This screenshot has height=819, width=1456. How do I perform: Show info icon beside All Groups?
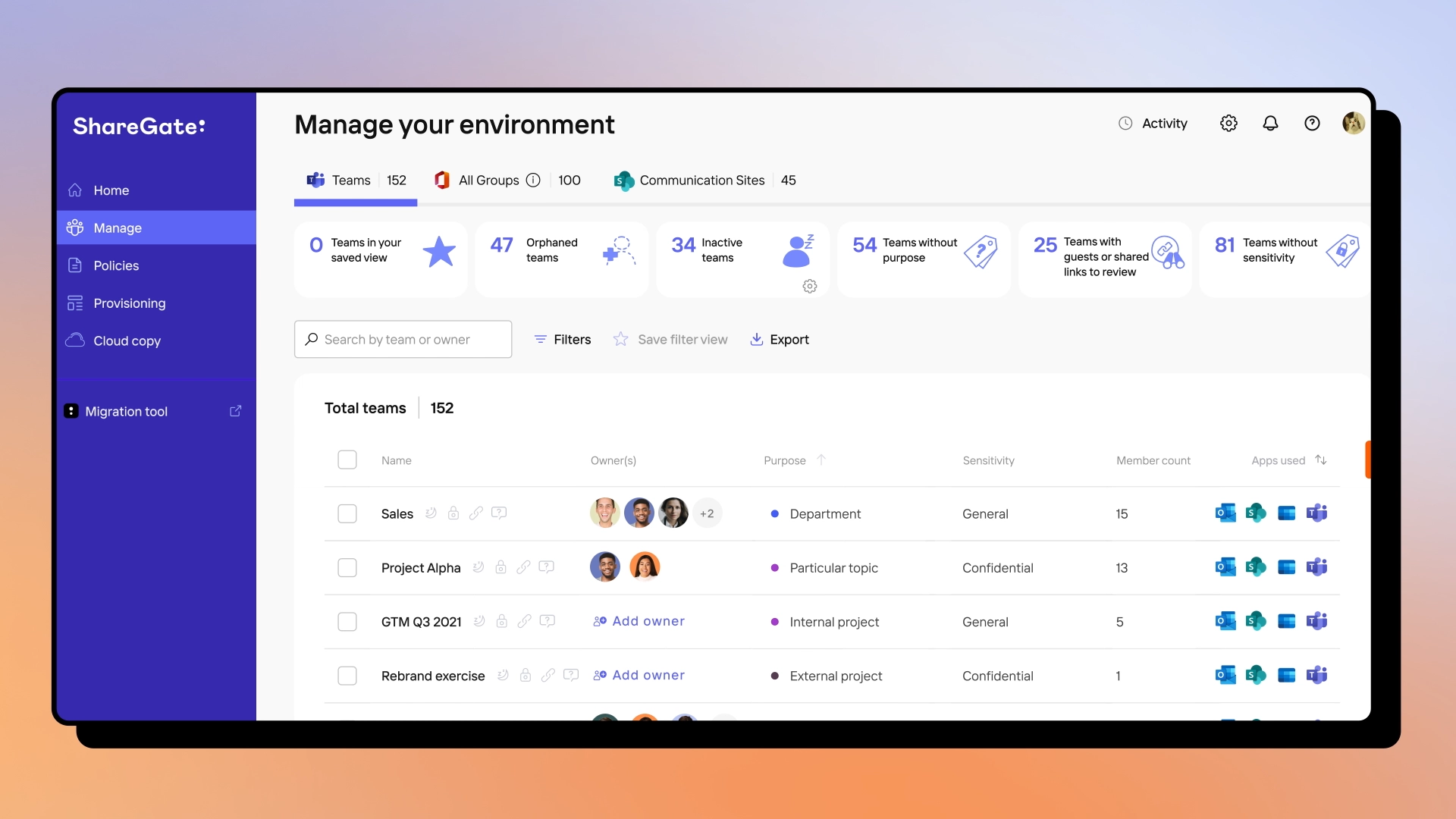pyautogui.click(x=533, y=180)
